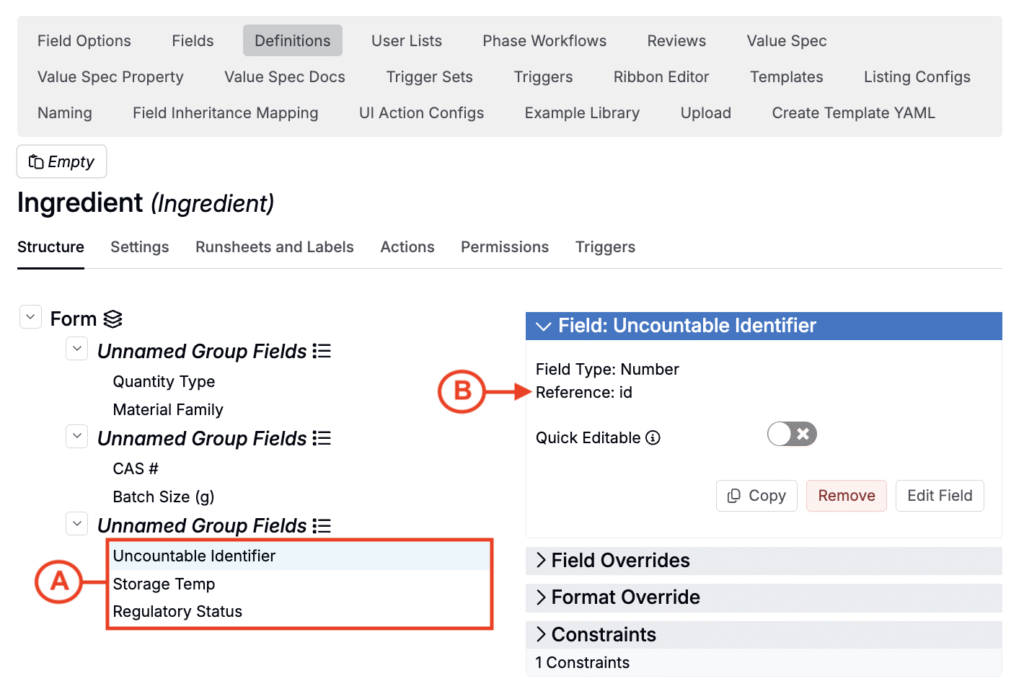Open the Runsheets and Labels tab
Image resolution: width=1024 pixels, height=699 pixels.
(x=274, y=247)
